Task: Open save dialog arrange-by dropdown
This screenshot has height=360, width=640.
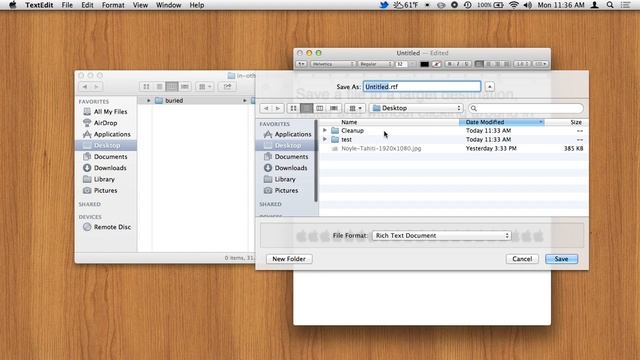Action: point(355,108)
